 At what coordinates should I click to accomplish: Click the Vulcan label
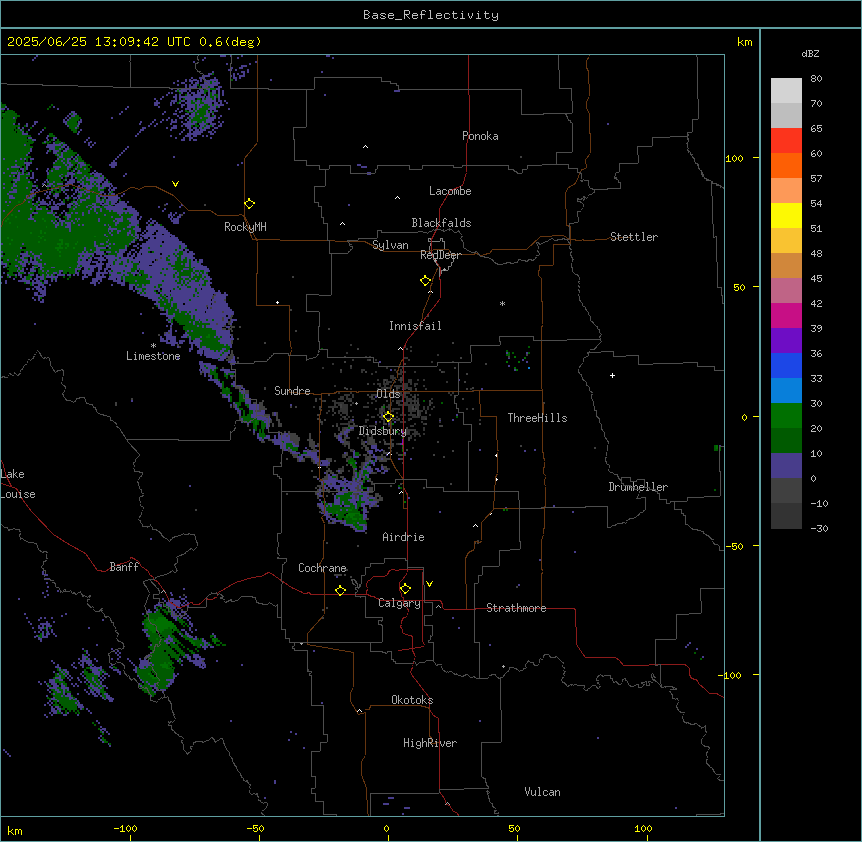pos(542,792)
